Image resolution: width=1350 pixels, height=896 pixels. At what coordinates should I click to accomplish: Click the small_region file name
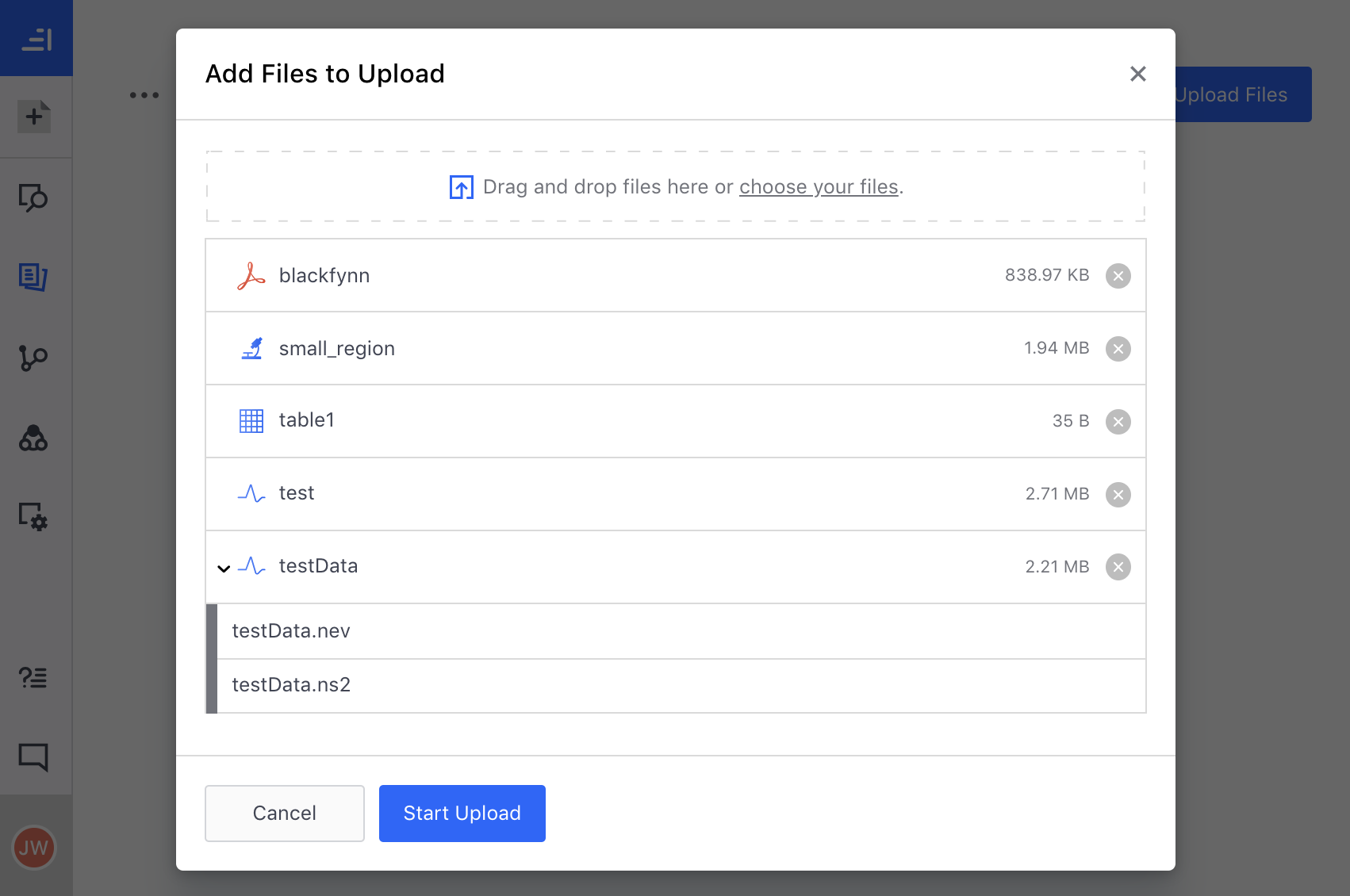(337, 349)
